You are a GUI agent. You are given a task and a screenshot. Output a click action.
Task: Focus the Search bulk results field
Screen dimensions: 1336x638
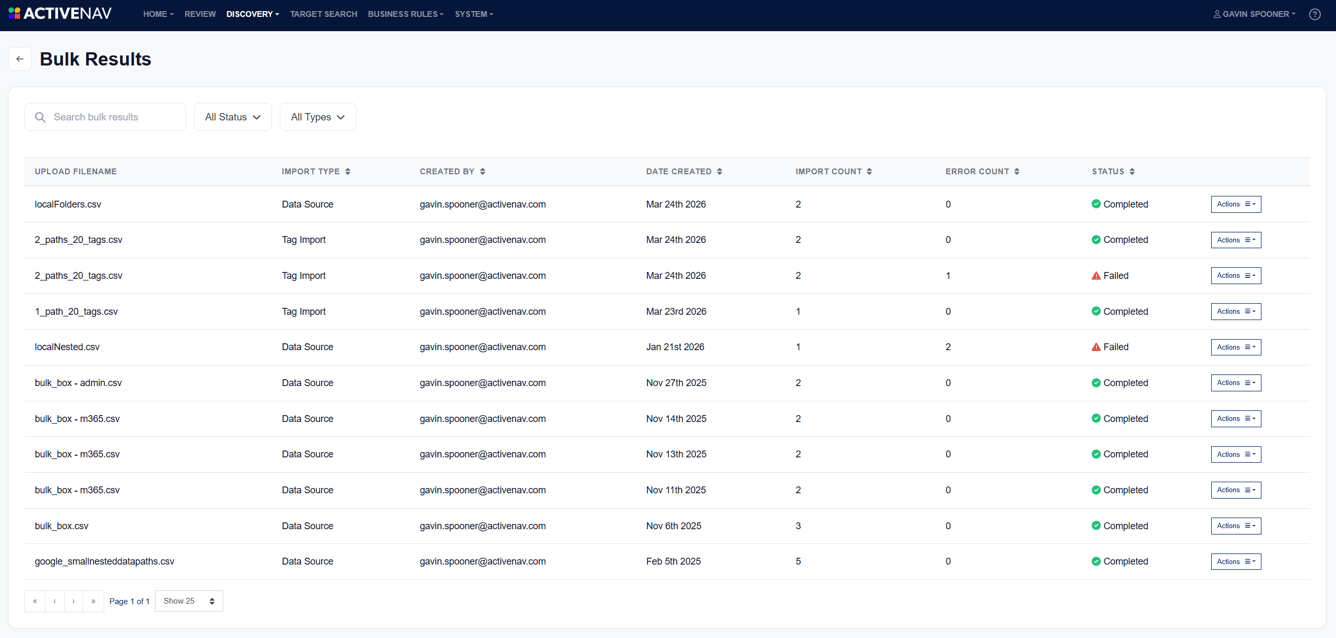pyautogui.click(x=105, y=117)
